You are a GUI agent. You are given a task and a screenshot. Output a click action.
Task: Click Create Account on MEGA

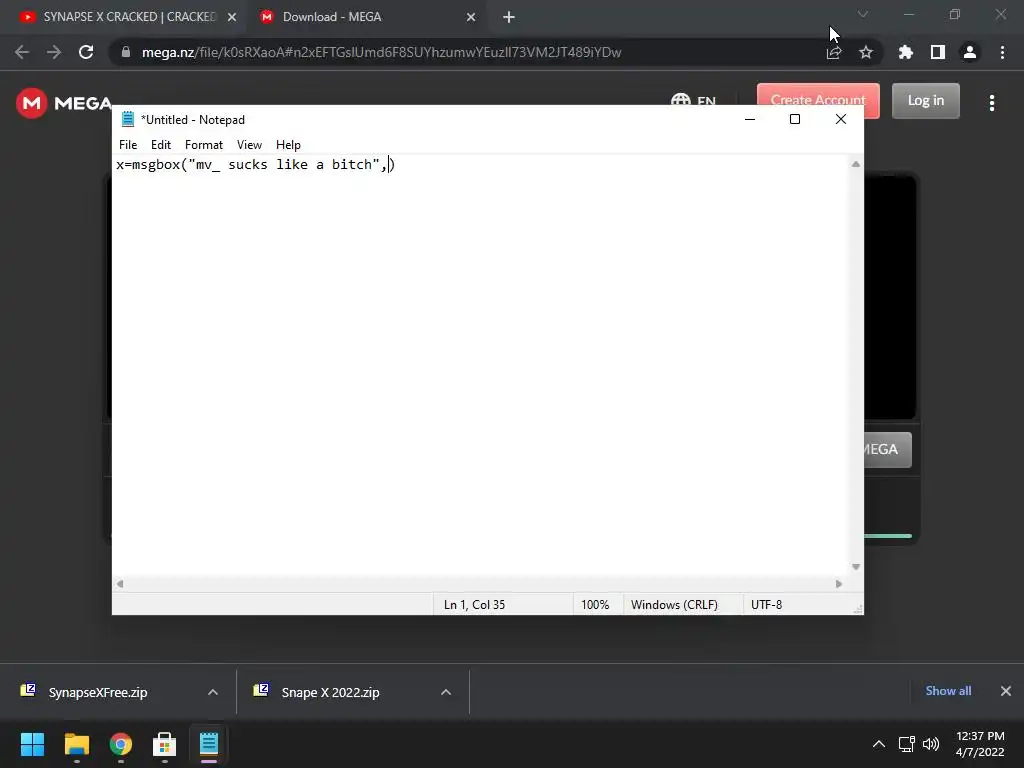coord(818,100)
